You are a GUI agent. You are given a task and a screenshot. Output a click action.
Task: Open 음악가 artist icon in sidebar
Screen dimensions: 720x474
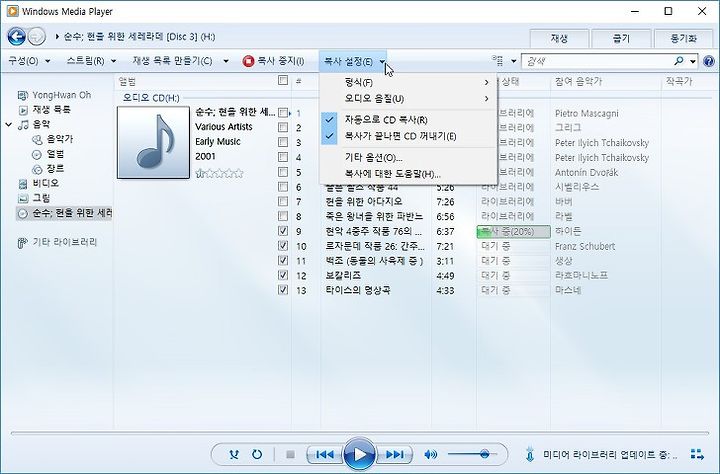point(37,139)
